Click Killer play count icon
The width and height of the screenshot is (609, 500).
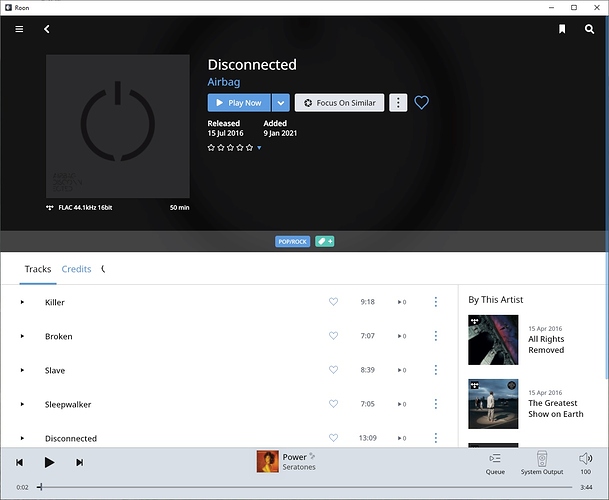[x=402, y=302]
